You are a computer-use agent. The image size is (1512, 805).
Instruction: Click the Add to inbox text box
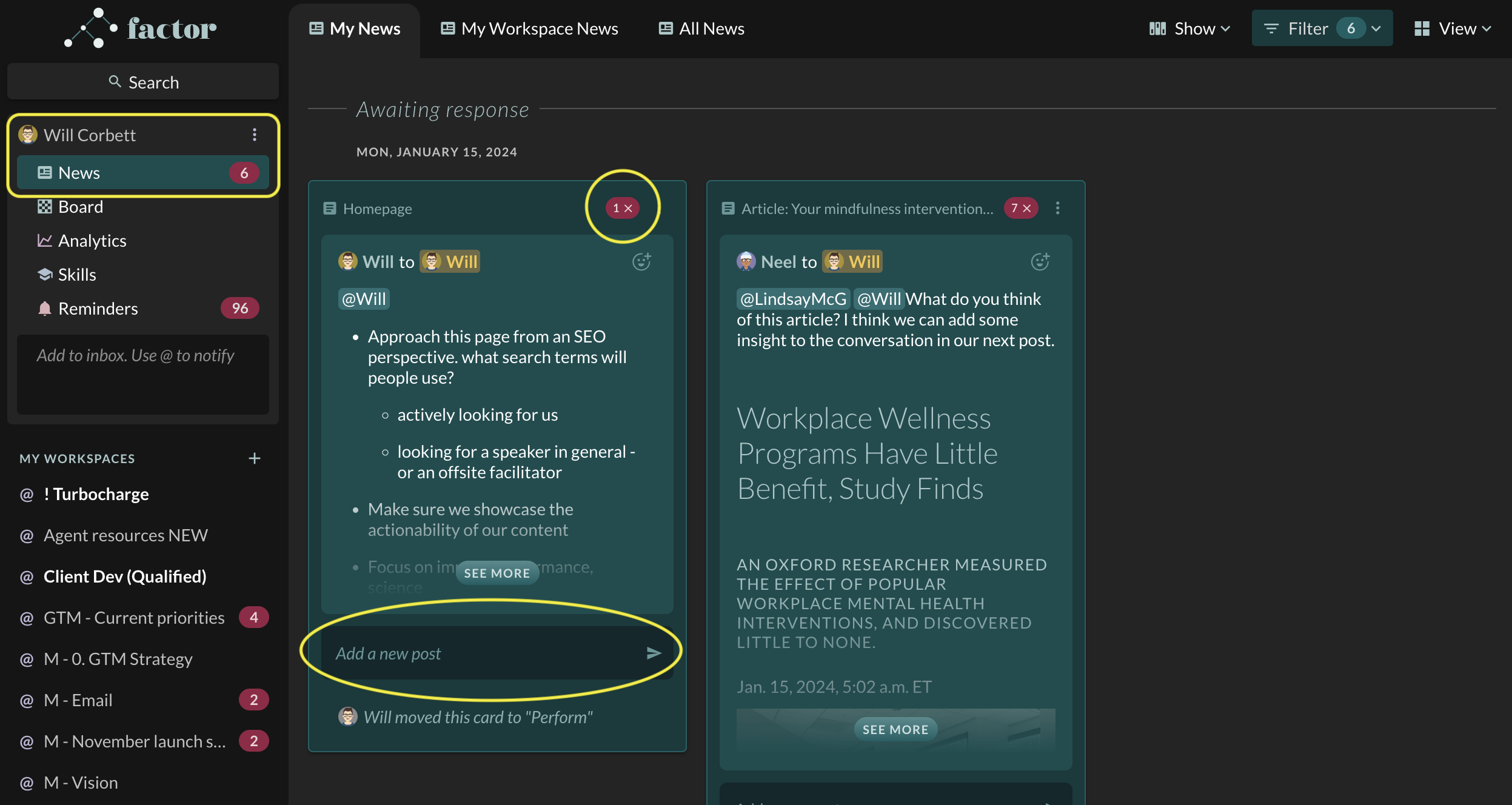click(x=143, y=375)
